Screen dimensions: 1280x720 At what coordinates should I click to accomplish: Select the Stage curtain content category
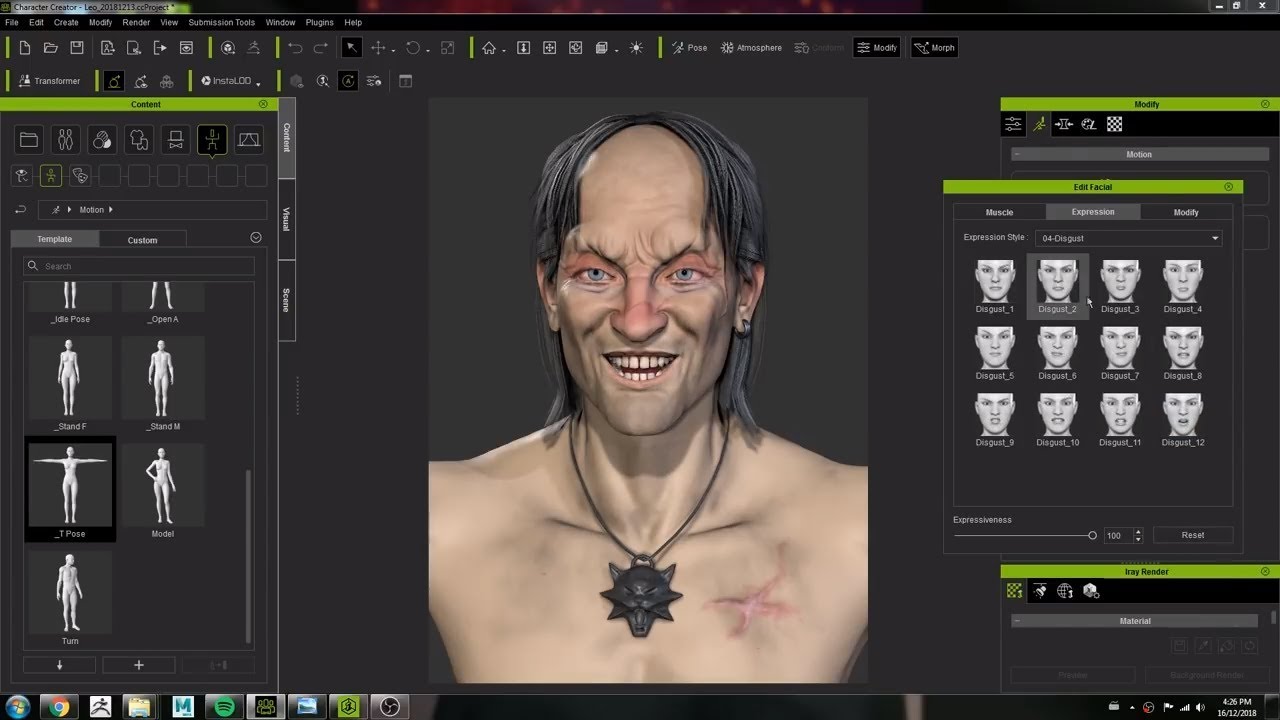[248, 140]
